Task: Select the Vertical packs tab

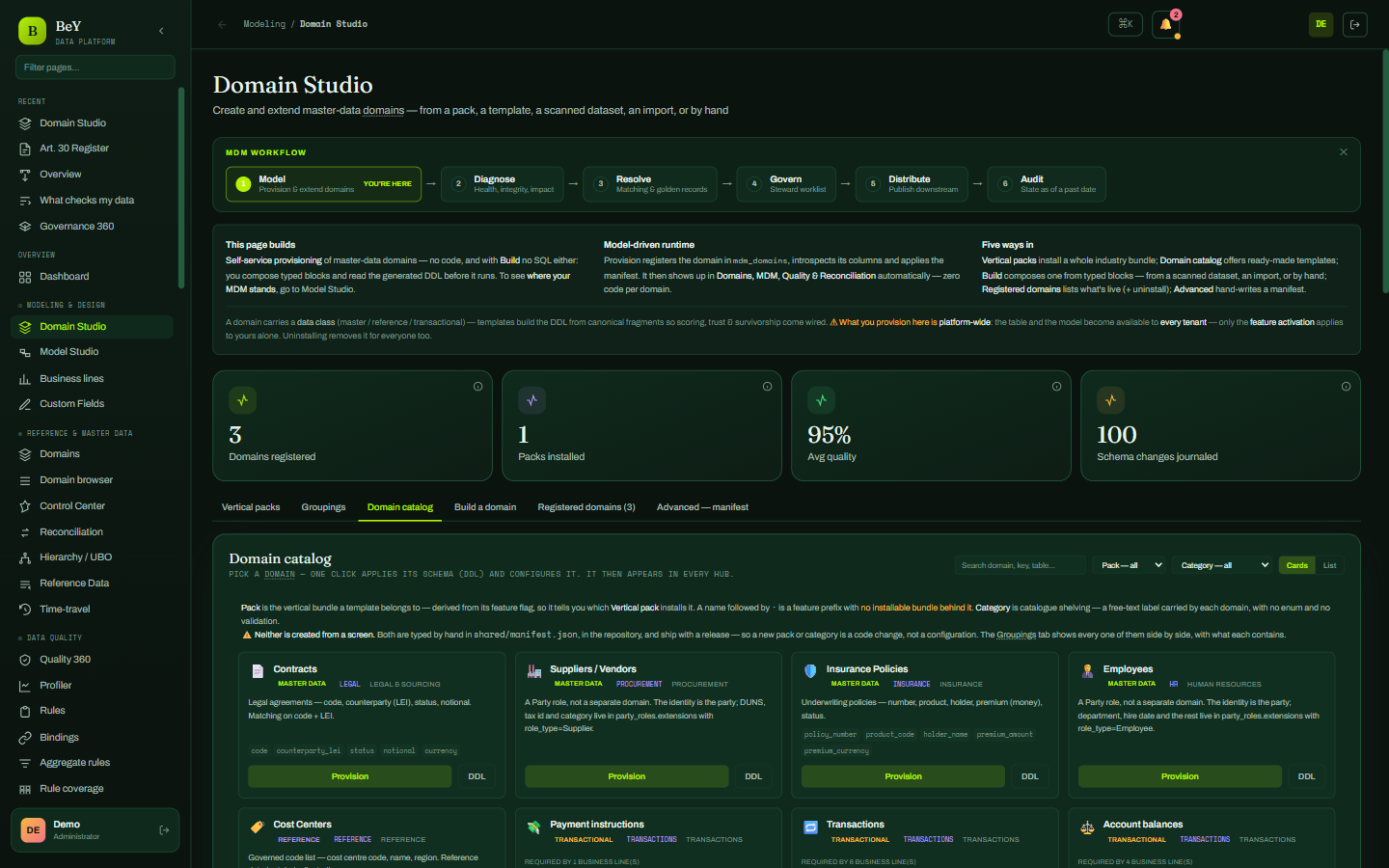Action: 251,507
